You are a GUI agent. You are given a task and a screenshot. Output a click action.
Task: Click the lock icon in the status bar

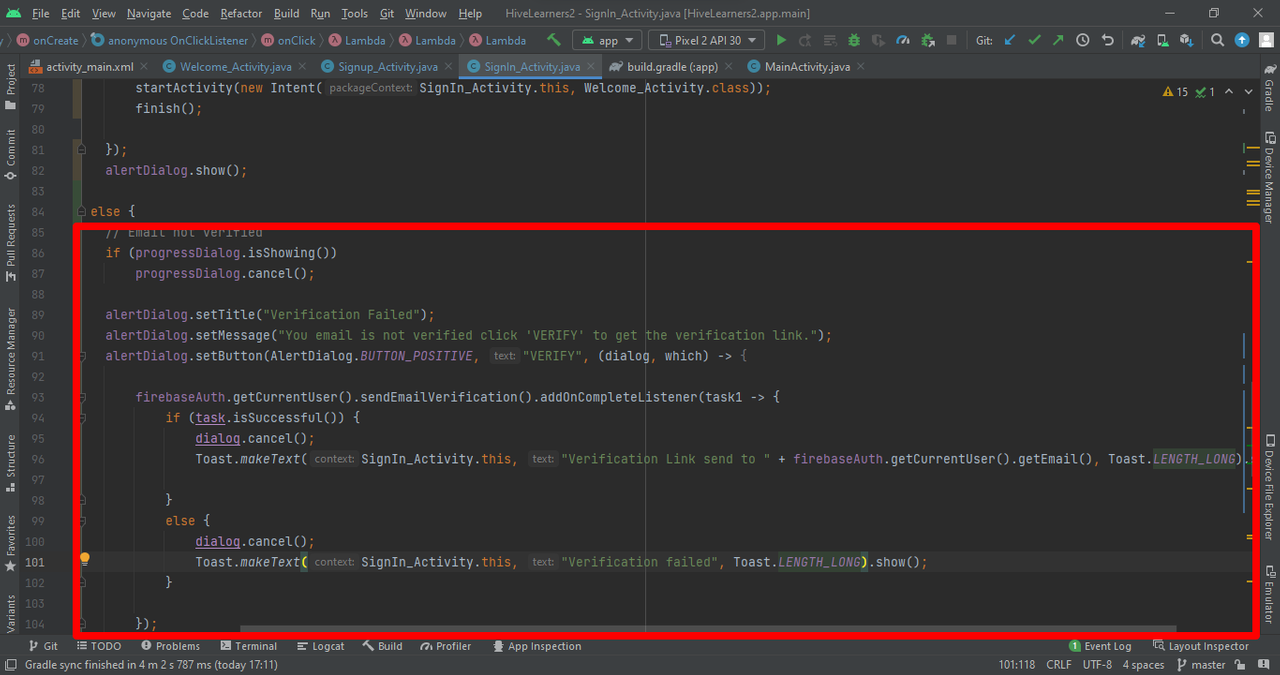tap(1240, 665)
